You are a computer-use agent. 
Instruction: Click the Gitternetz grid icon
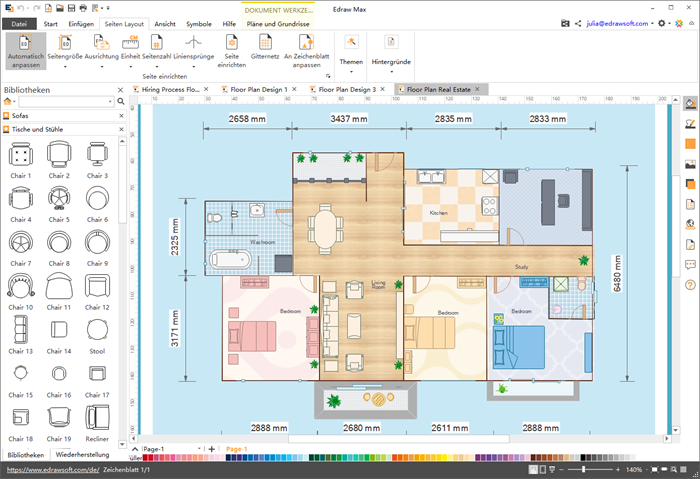[266, 42]
